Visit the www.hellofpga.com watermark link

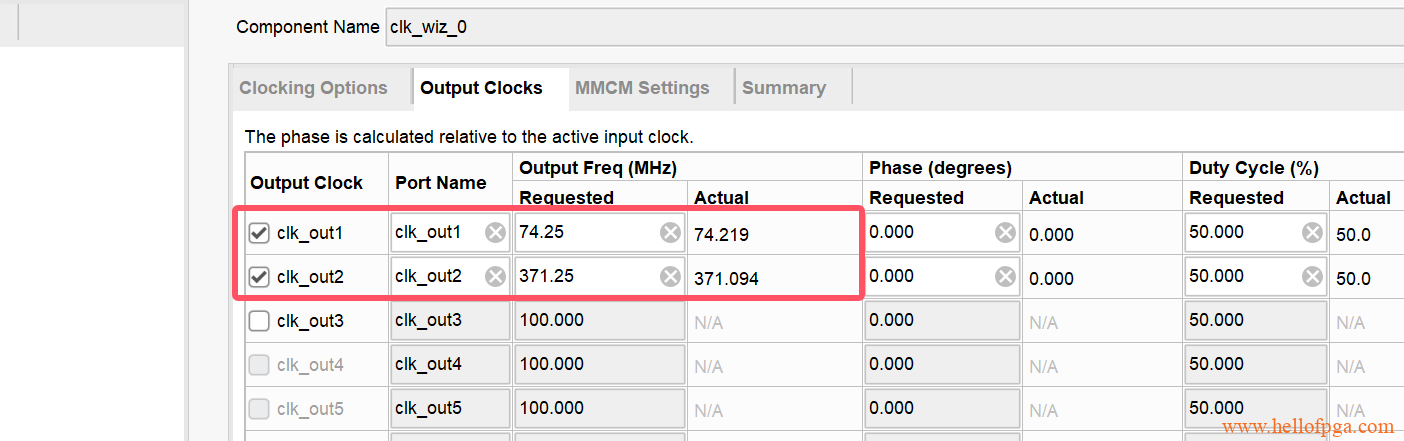pyautogui.click(x=1307, y=427)
